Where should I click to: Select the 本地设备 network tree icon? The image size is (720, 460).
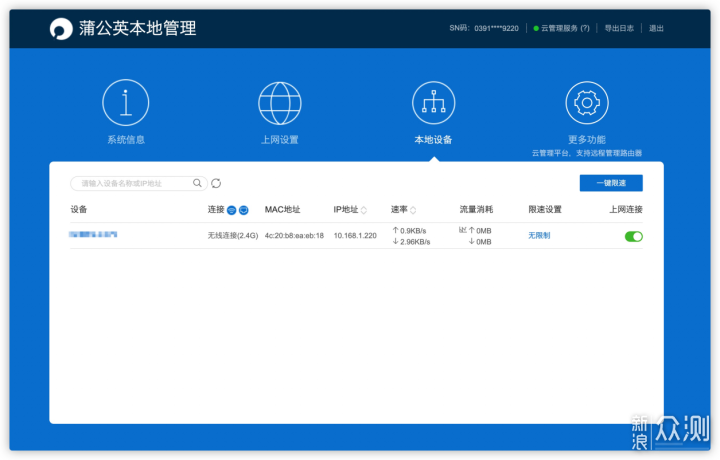(433, 103)
